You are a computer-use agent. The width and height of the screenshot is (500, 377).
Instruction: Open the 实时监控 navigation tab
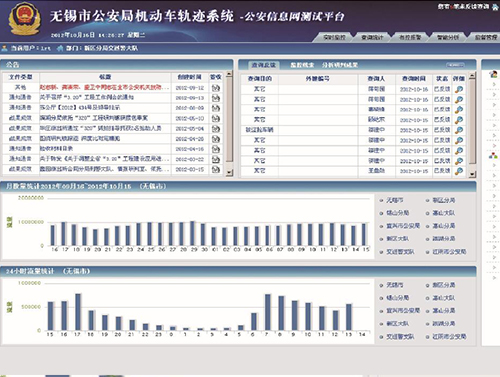tap(334, 37)
